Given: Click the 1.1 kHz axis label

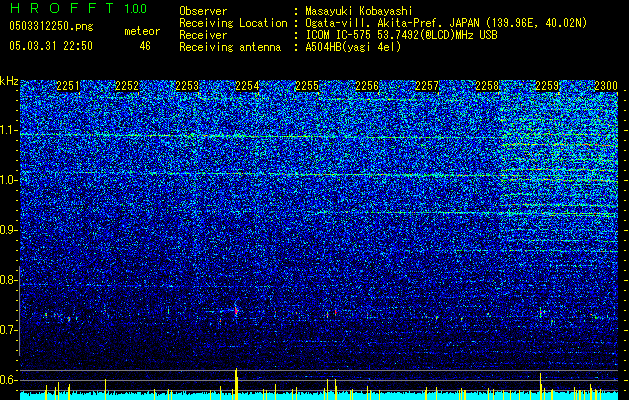Looking at the screenshot, I should tap(8, 131).
